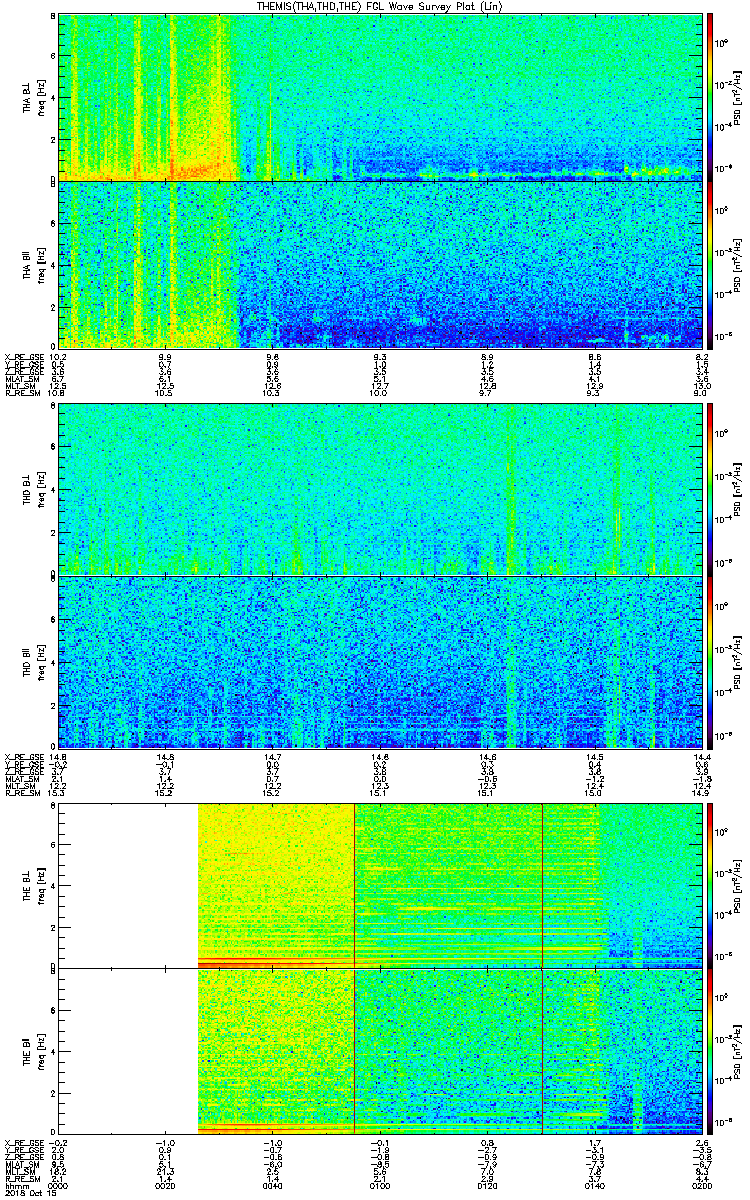Click the 0140 time tick label
Image resolution: width=750 pixels, height=1200 pixels.
tap(594, 1187)
